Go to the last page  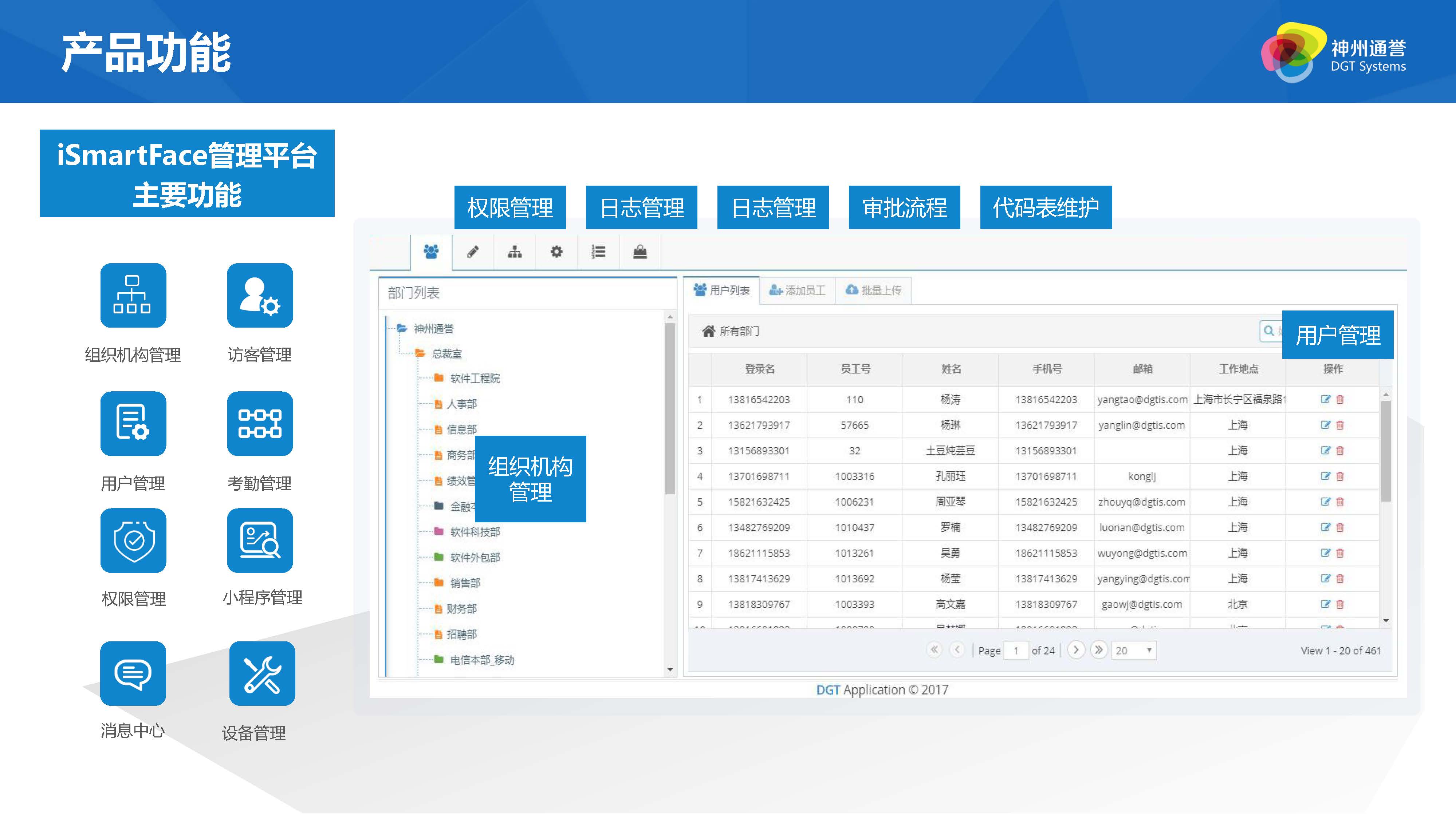[1099, 649]
